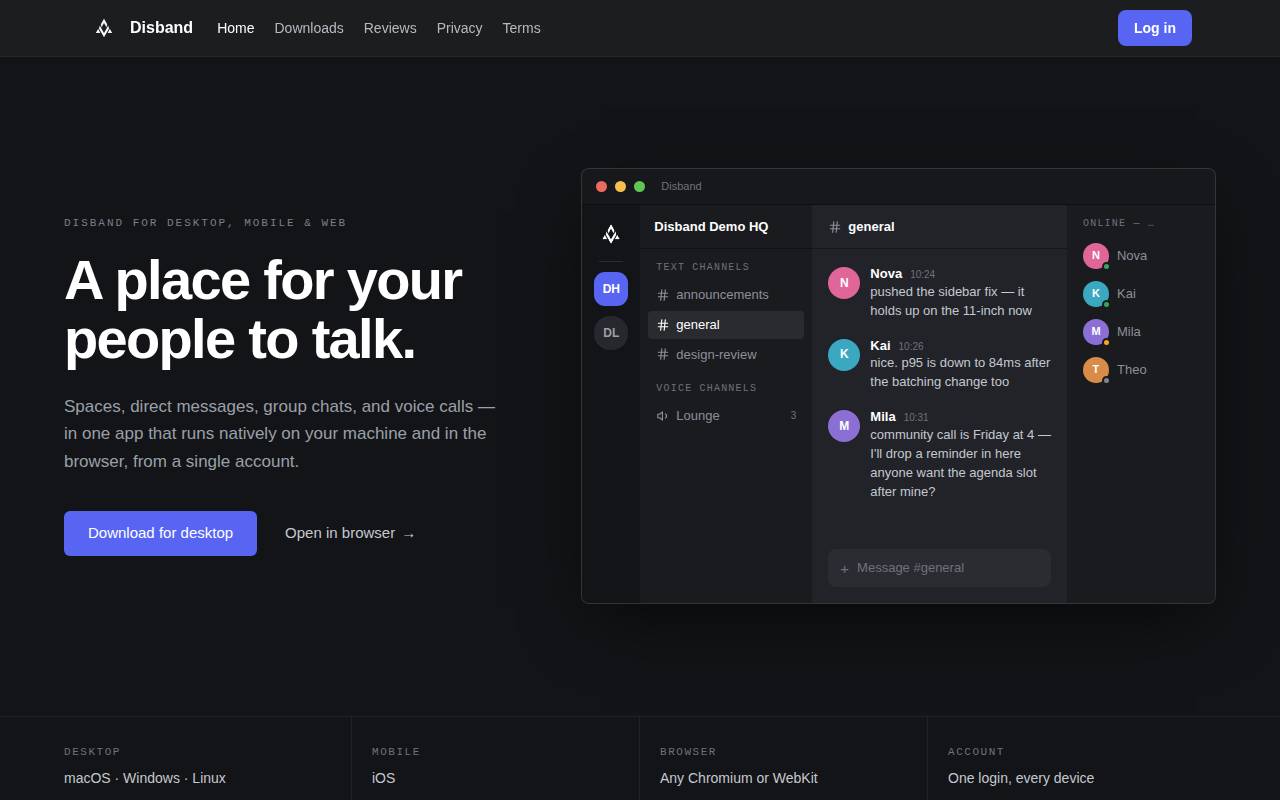
Task: Open the Downloads nav item
Action: click(309, 28)
